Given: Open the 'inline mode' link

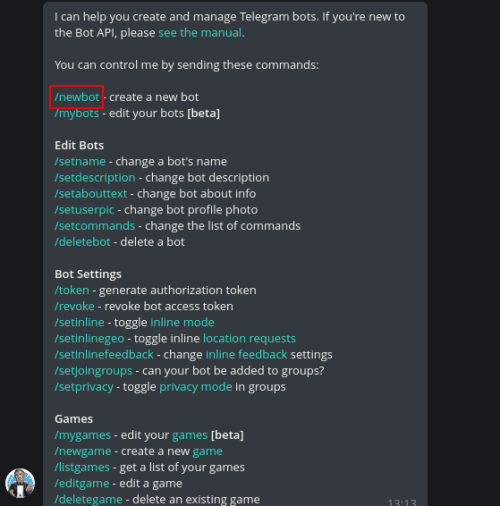Looking at the screenshot, I should [182, 322].
